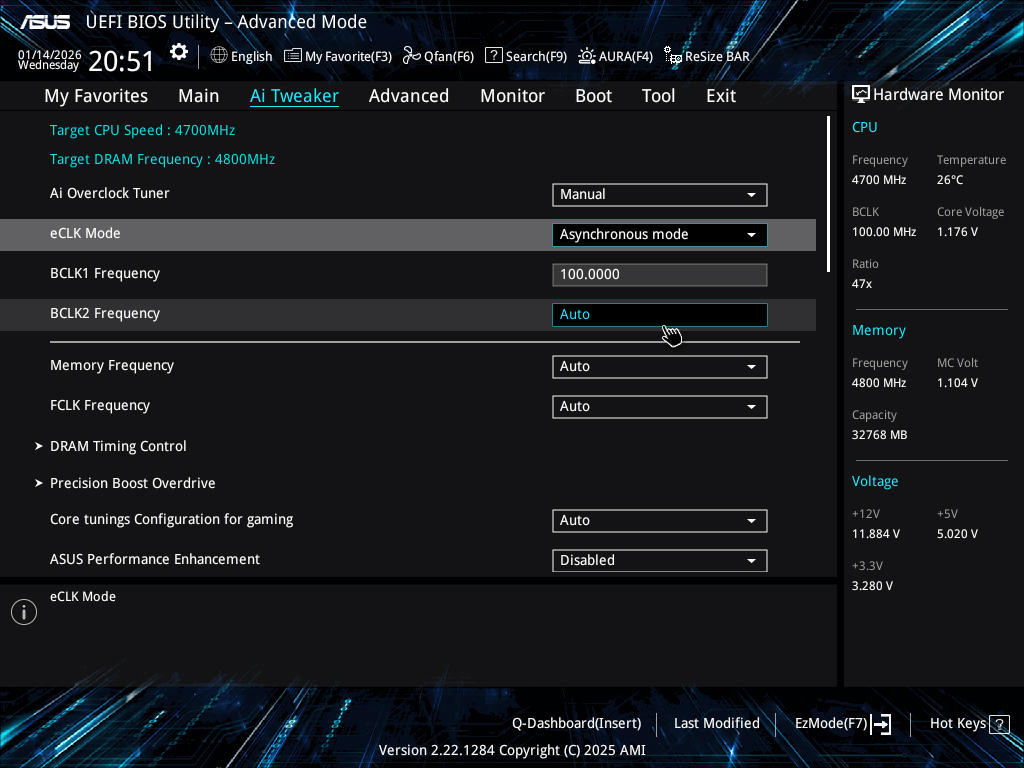Open FCLK Frequency dropdown
The image size is (1024, 768).
tap(660, 406)
